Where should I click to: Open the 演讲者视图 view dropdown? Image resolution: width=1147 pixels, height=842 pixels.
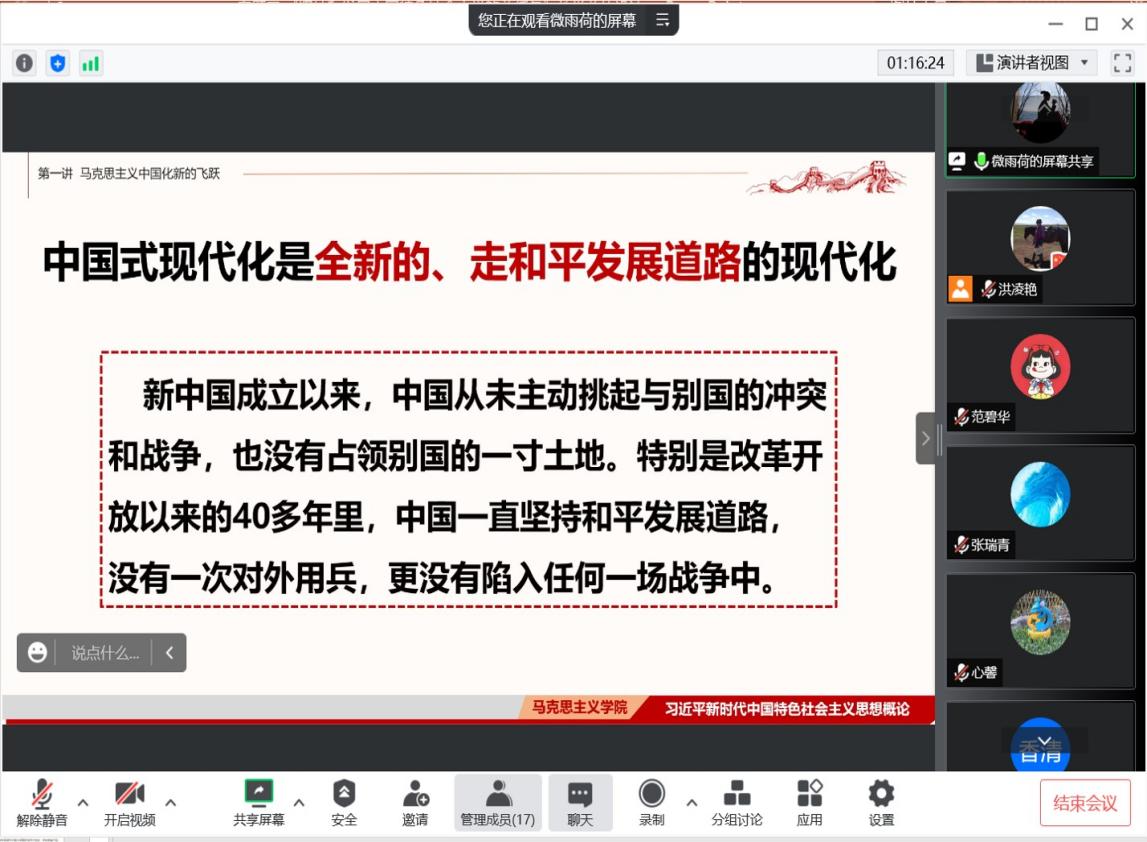click(x=1035, y=63)
